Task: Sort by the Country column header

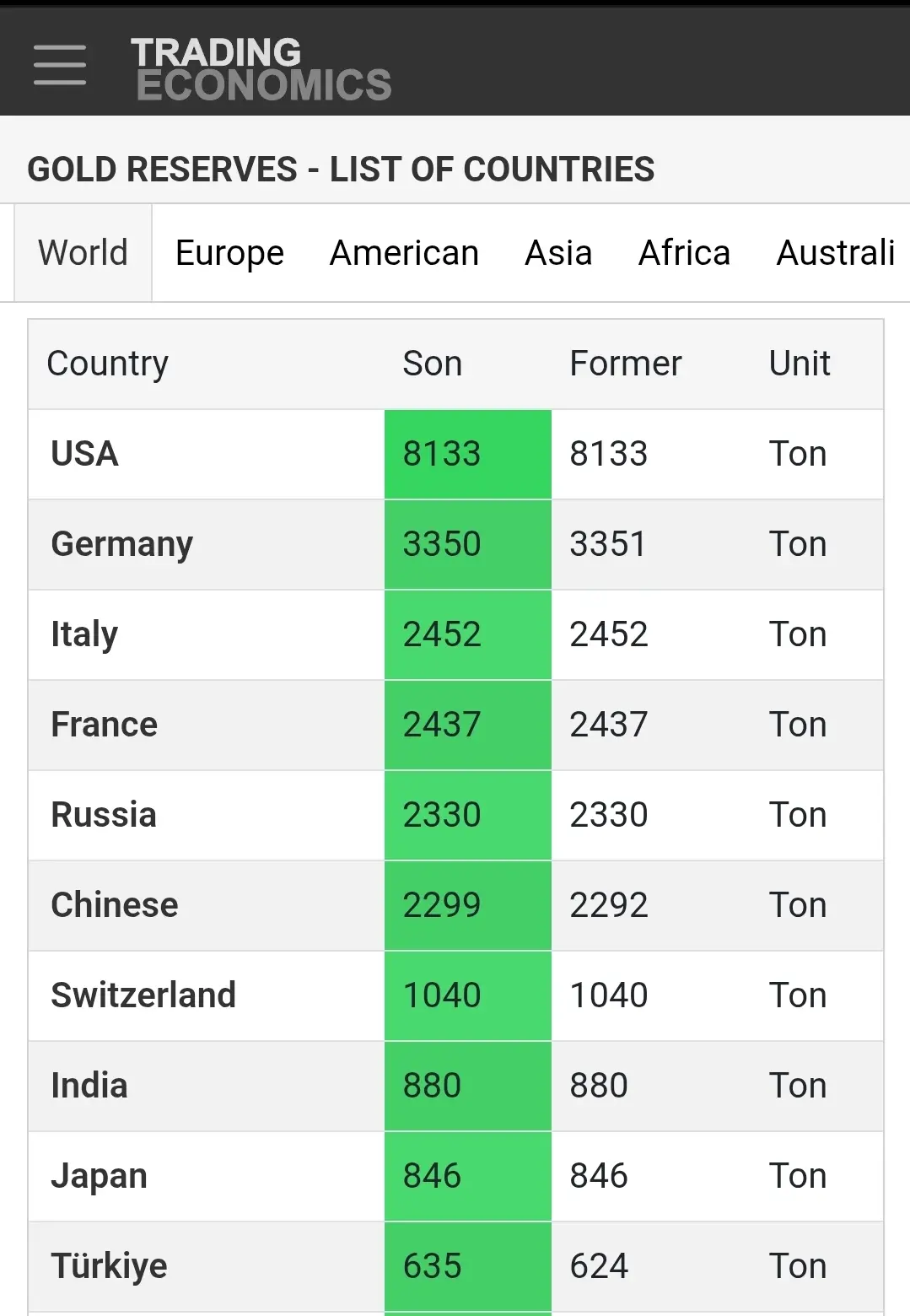Action: pos(107,364)
